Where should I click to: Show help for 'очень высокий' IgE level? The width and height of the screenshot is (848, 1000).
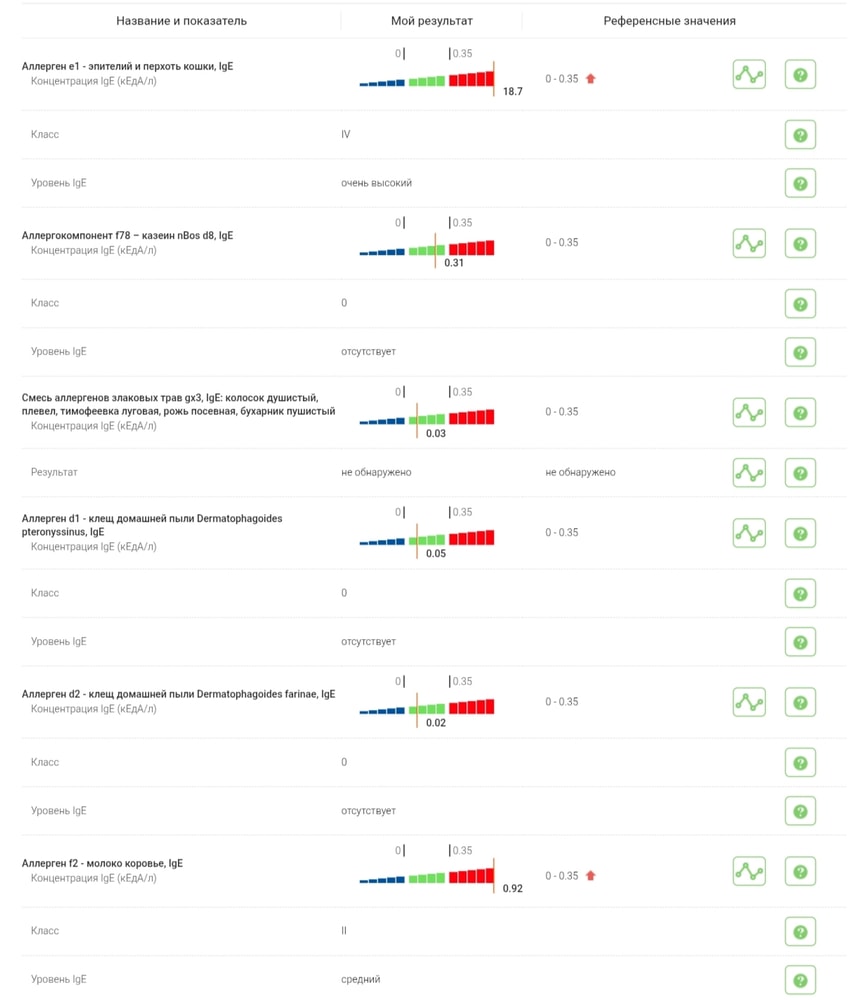(x=800, y=183)
